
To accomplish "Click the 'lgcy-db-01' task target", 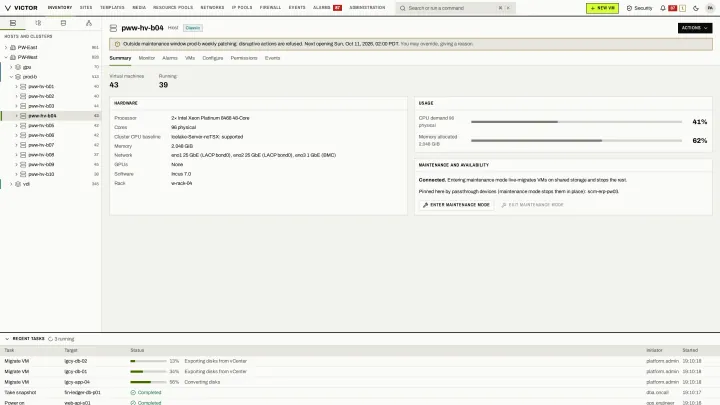I will pyautogui.click(x=76, y=371).
